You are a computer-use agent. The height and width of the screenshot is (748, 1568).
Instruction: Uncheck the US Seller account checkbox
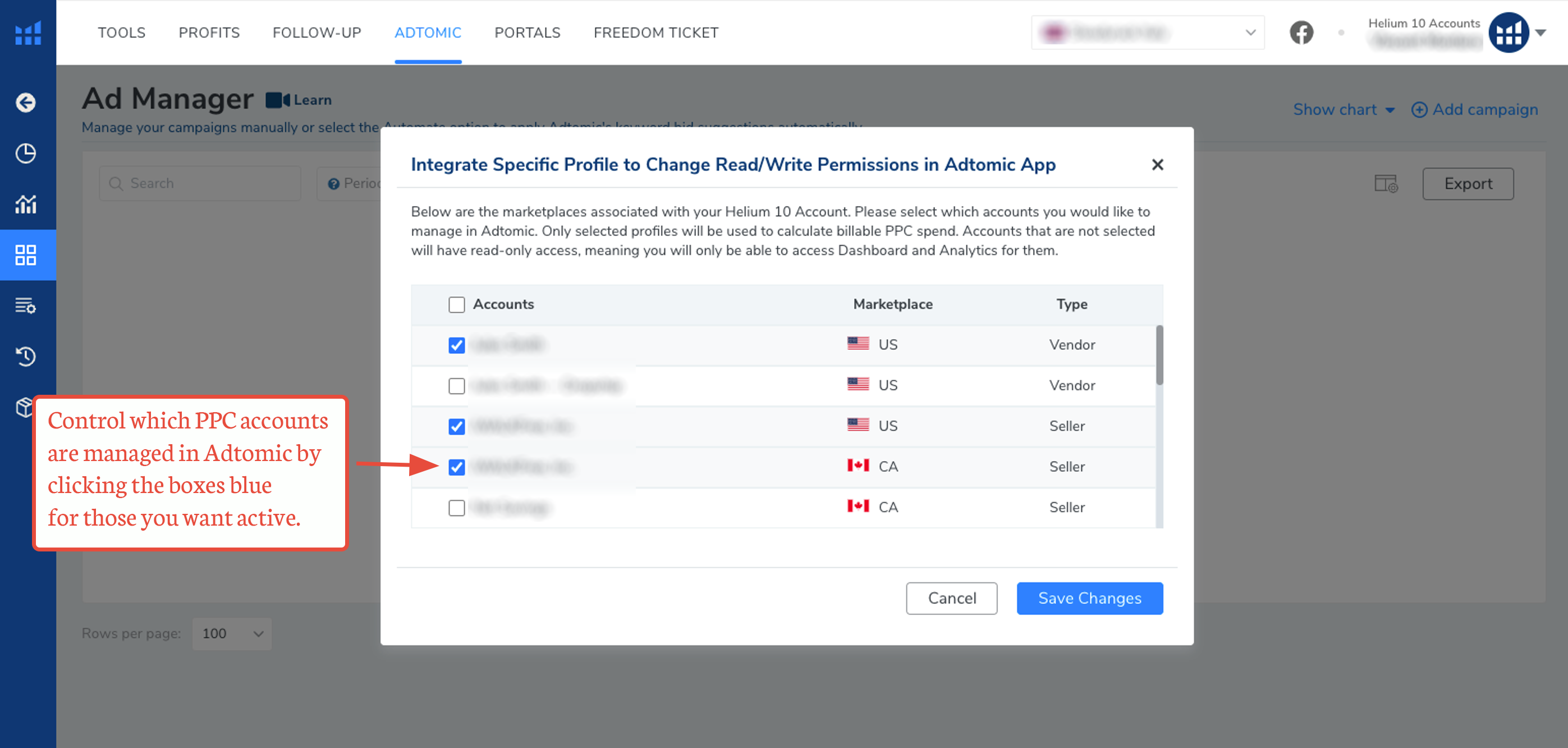456,426
